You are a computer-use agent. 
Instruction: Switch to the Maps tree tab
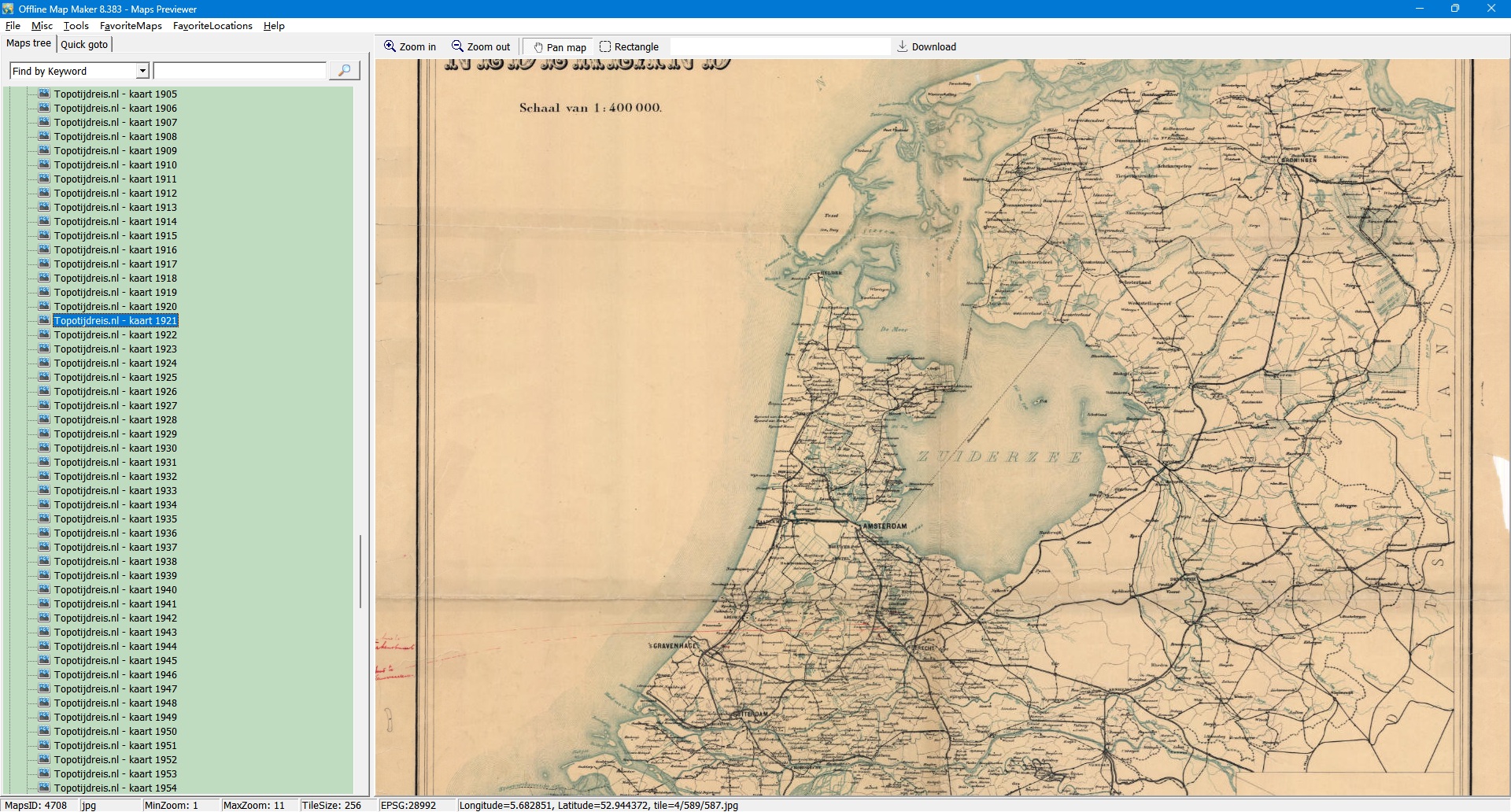(28, 43)
